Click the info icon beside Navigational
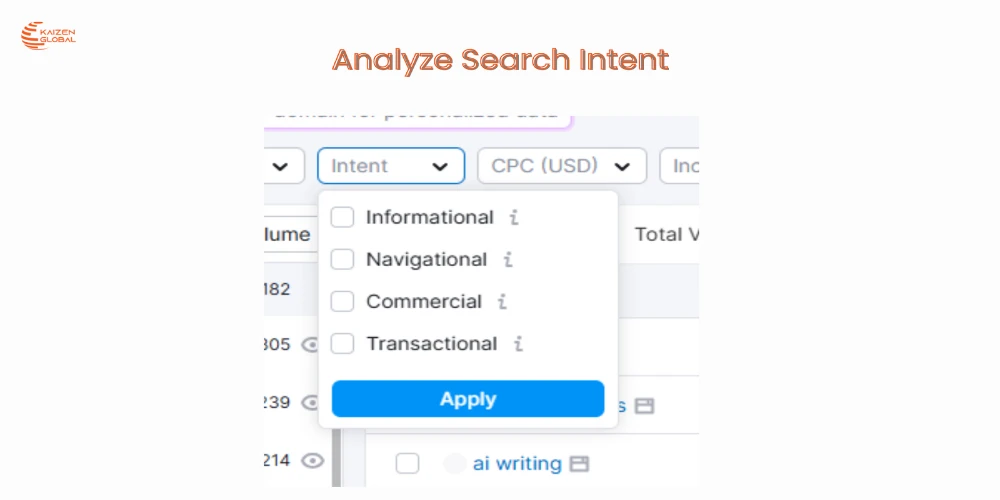 [508, 260]
